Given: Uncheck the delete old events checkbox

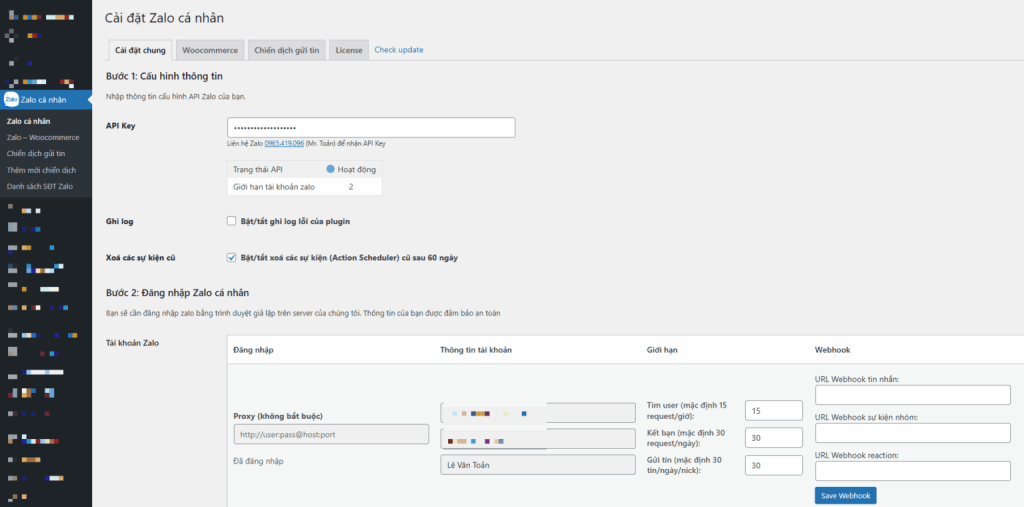Looking at the screenshot, I should (232, 257).
